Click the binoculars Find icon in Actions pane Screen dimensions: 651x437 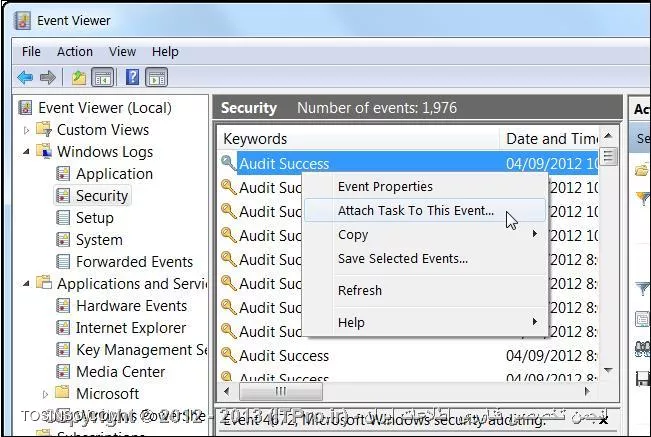[643, 349]
